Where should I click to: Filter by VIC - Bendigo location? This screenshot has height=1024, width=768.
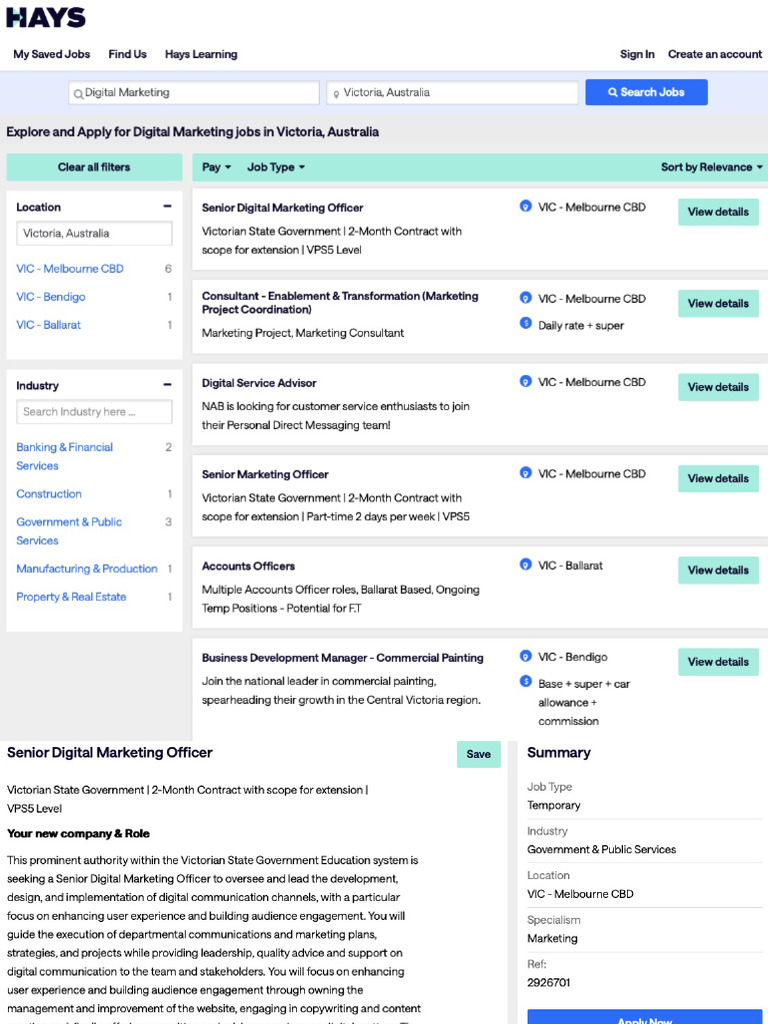click(x=51, y=297)
